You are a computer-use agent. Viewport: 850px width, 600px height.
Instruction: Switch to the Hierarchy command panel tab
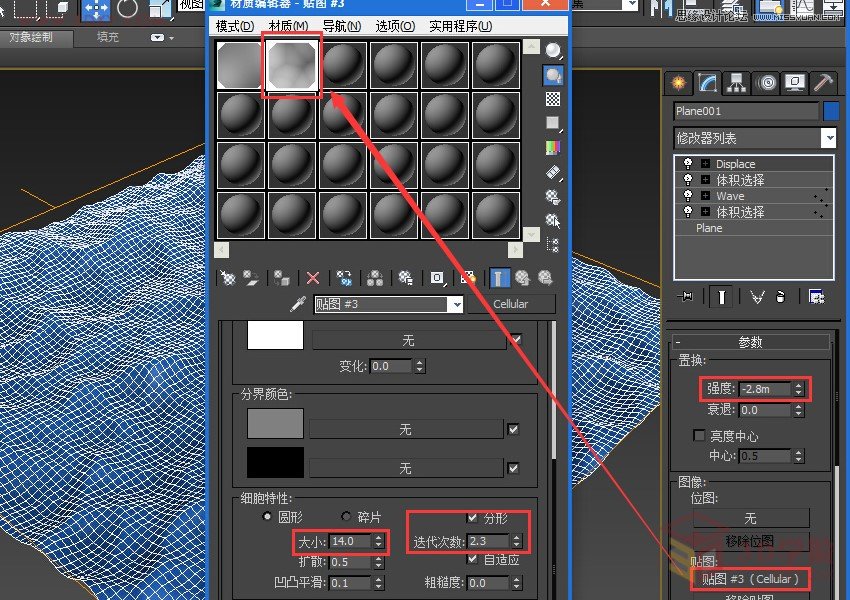(x=736, y=83)
